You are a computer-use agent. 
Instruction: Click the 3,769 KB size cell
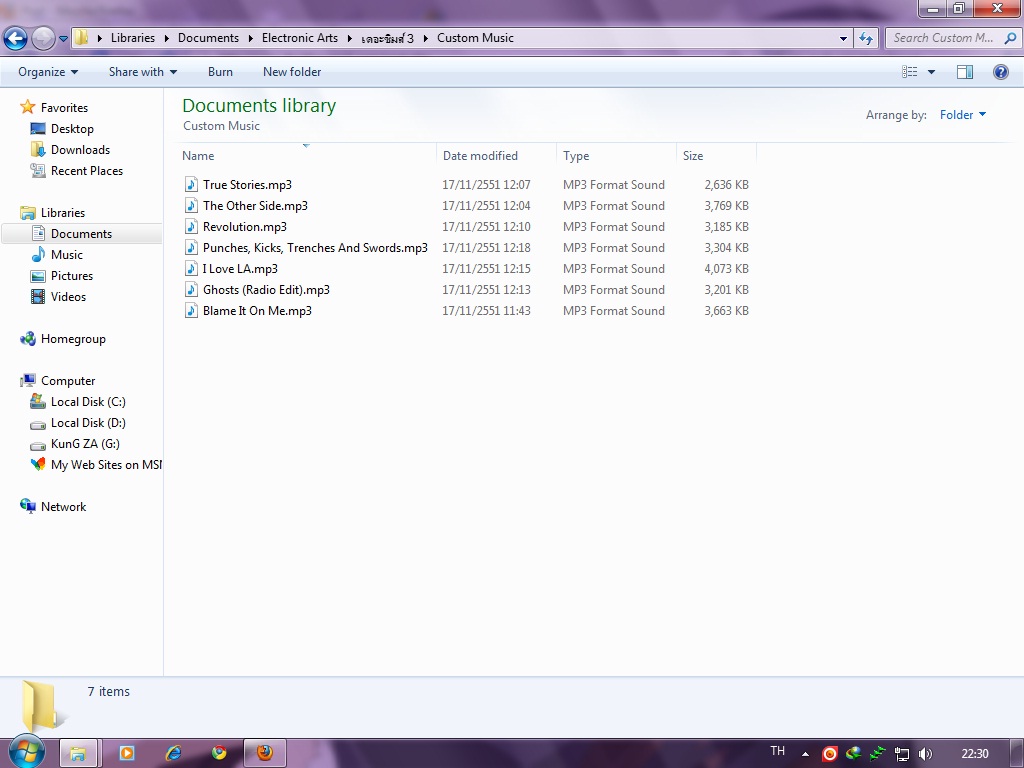tap(726, 206)
